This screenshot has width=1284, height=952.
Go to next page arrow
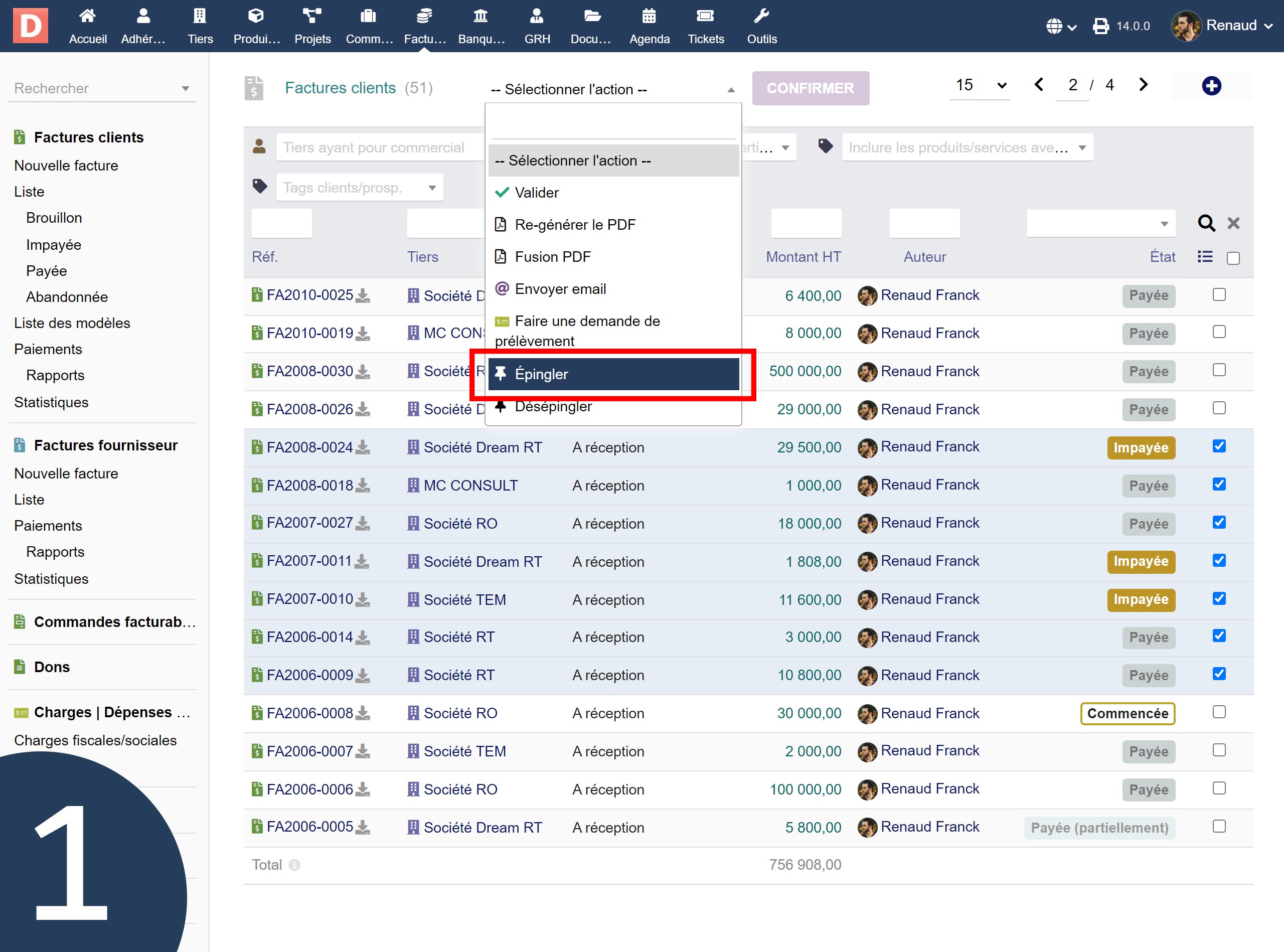coord(1144,85)
